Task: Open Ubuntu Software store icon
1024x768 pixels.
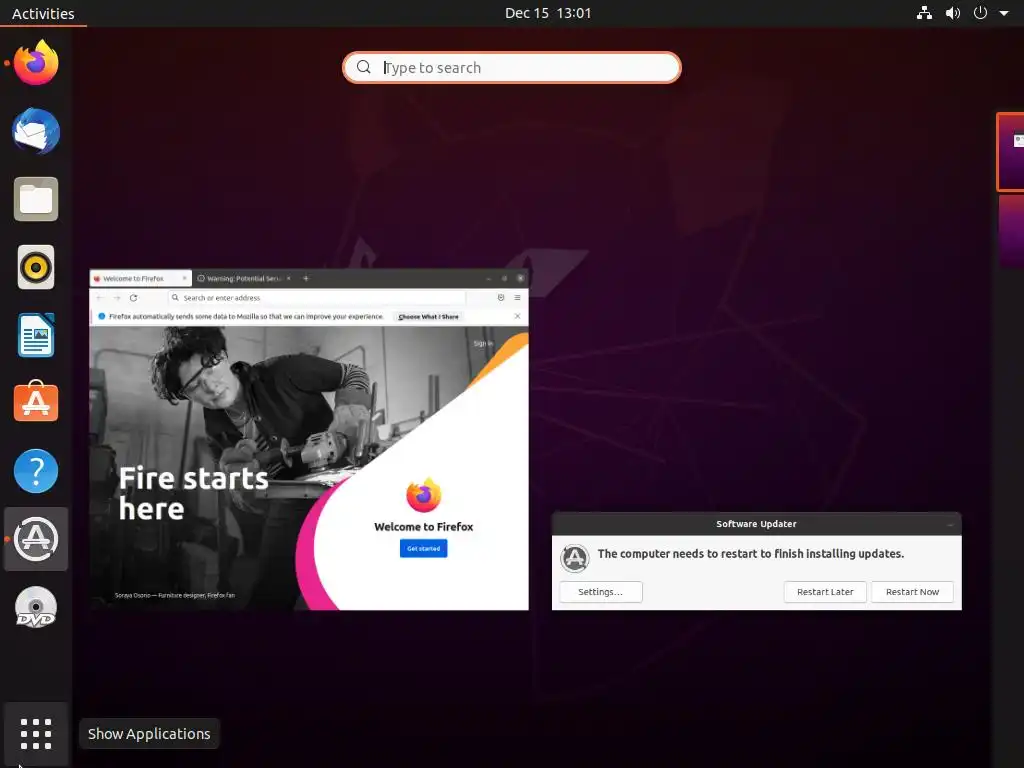Action: (x=36, y=402)
